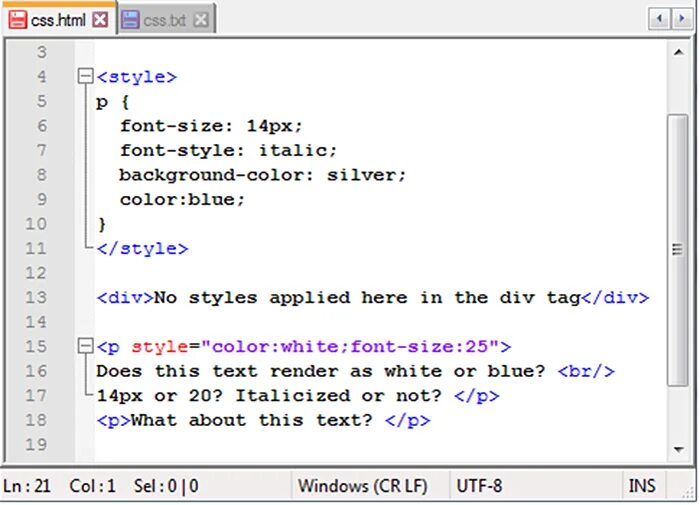Click the 'color:blue;' line

coord(182,199)
